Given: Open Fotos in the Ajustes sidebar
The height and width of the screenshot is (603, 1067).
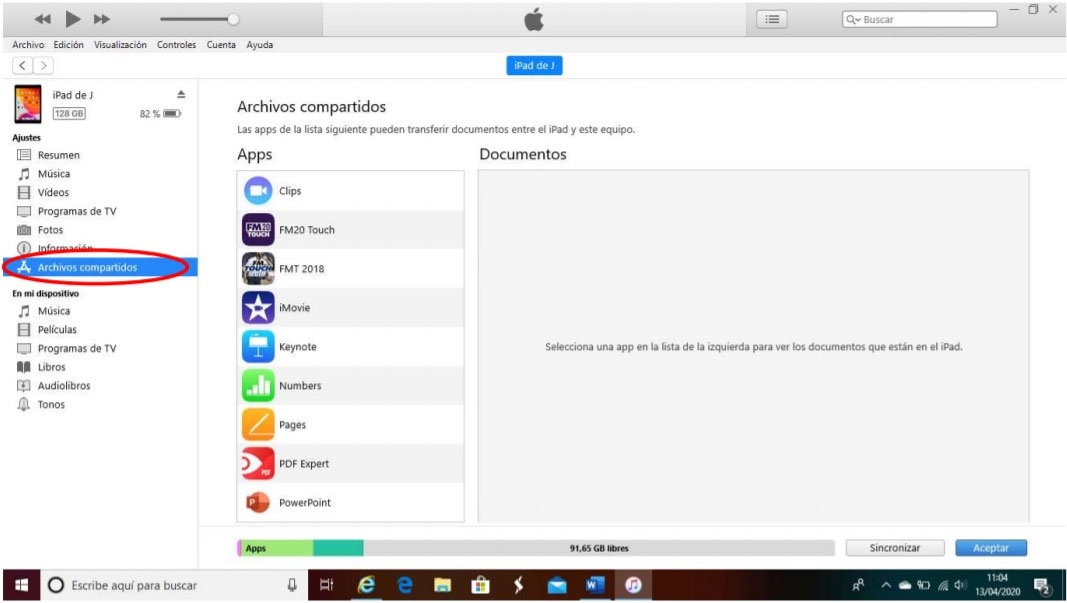Looking at the screenshot, I should click(50, 230).
